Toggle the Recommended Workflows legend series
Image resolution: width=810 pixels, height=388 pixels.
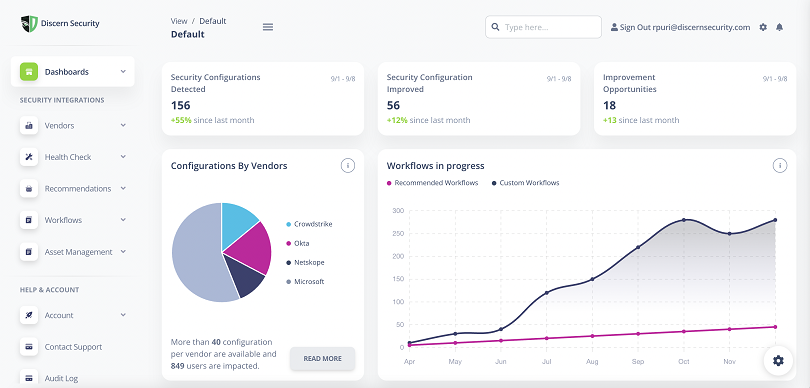point(433,183)
